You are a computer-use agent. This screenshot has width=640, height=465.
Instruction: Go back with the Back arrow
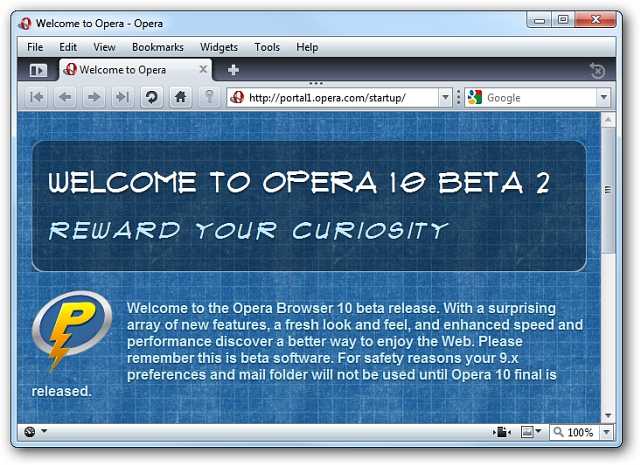tap(65, 97)
